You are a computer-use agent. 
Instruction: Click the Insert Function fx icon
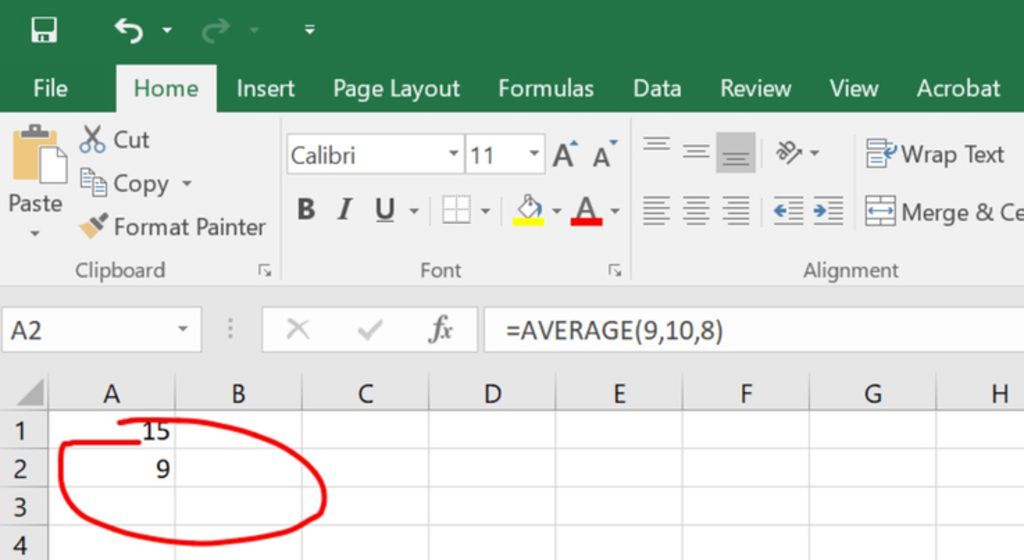pyautogui.click(x=440, y=329)
